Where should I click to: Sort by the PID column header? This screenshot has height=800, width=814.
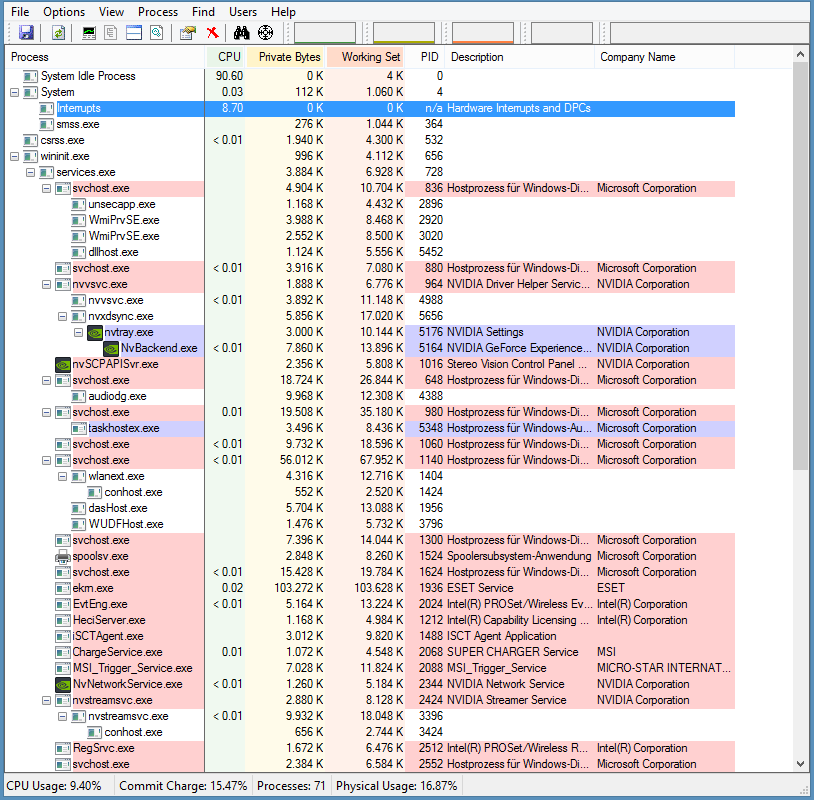pos(425,57)
